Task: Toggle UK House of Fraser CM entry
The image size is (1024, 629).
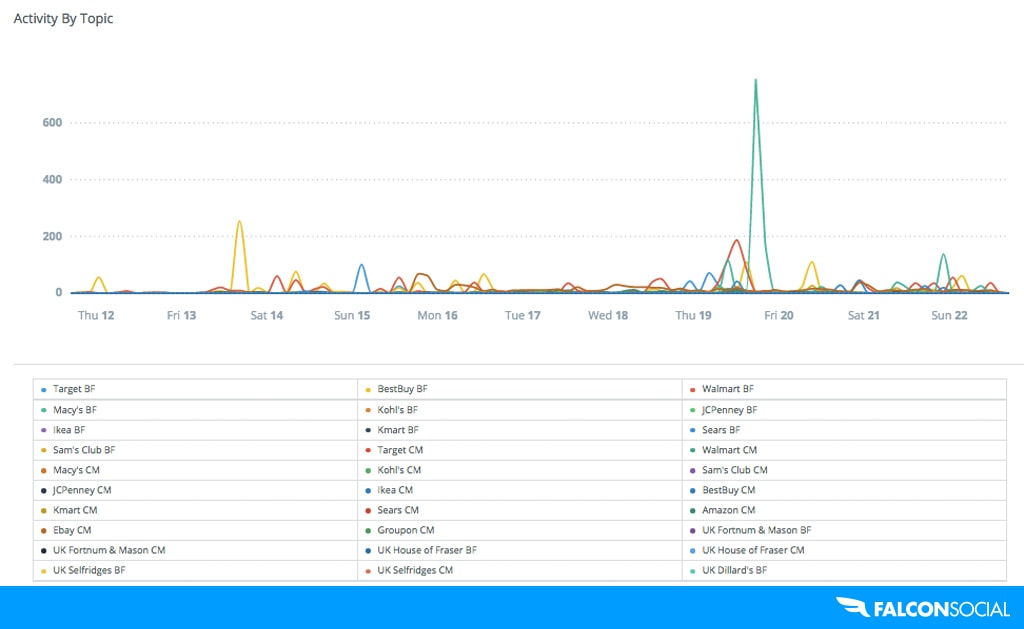Action: tap(753, 550)
